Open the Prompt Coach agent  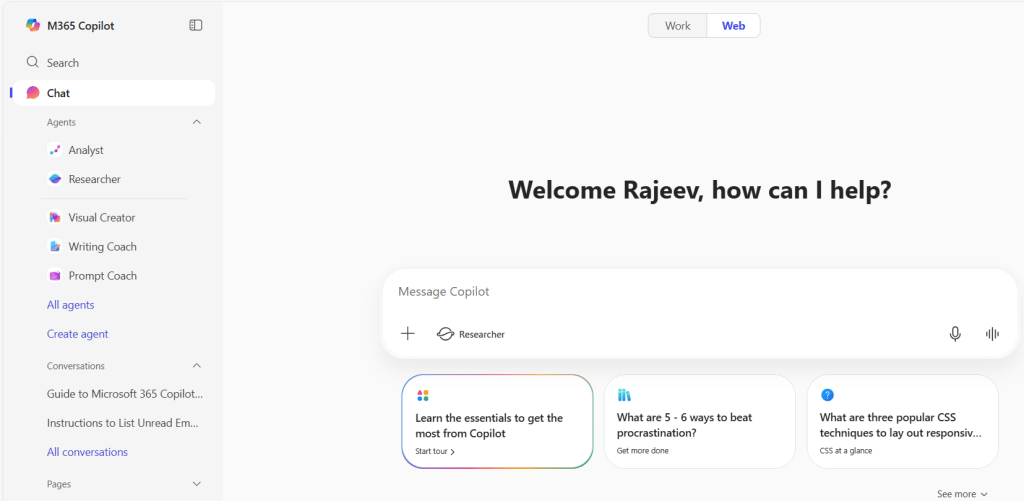[x=102, y=275]
